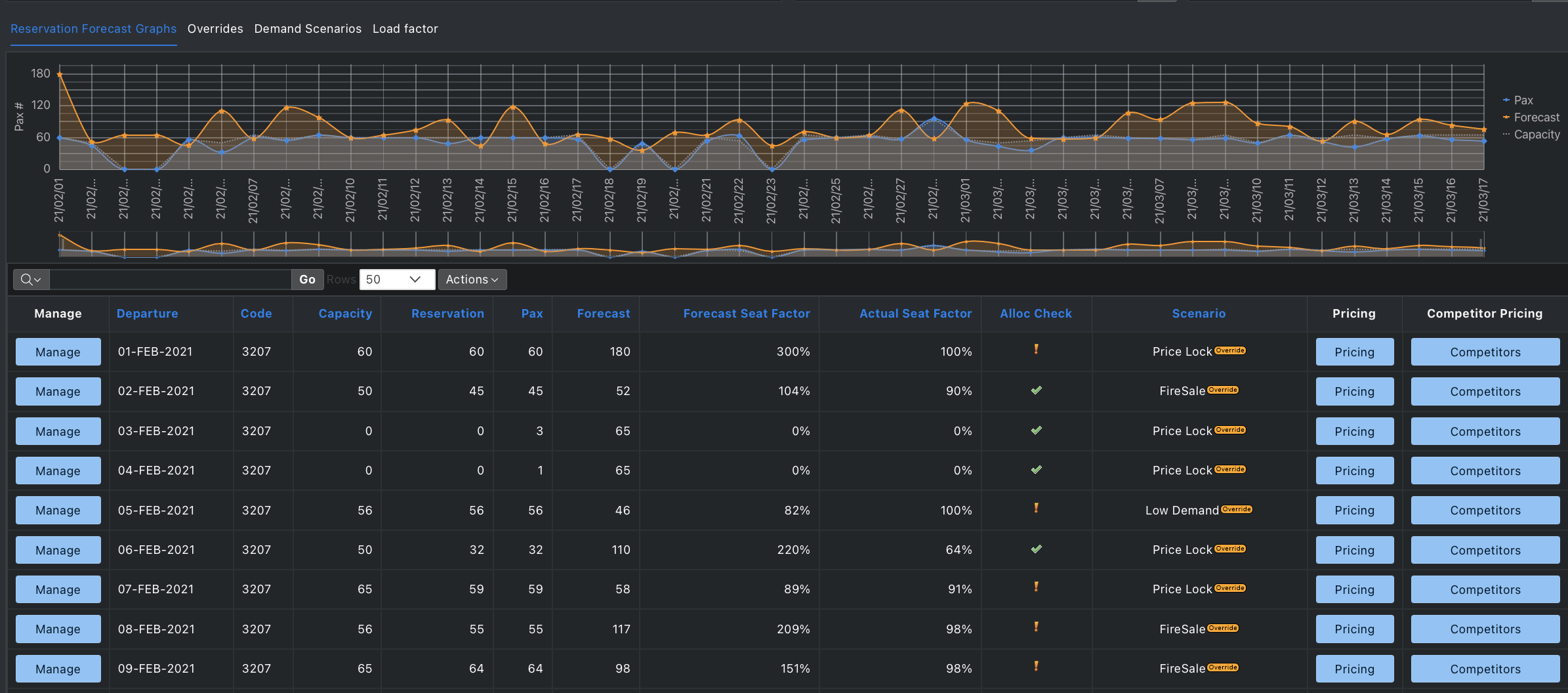Image resolution: width=1568 pixels, height=693 pixels.
Task: Click the orange warning icon on 01-FEB-2021 row
Action: pyautogui.click(x=1035, y=350)
